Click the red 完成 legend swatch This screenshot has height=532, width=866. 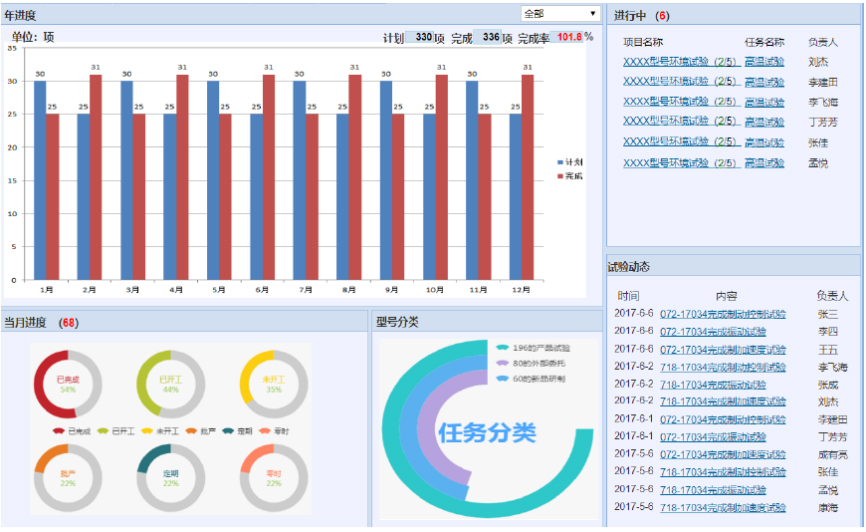[560, 176]
